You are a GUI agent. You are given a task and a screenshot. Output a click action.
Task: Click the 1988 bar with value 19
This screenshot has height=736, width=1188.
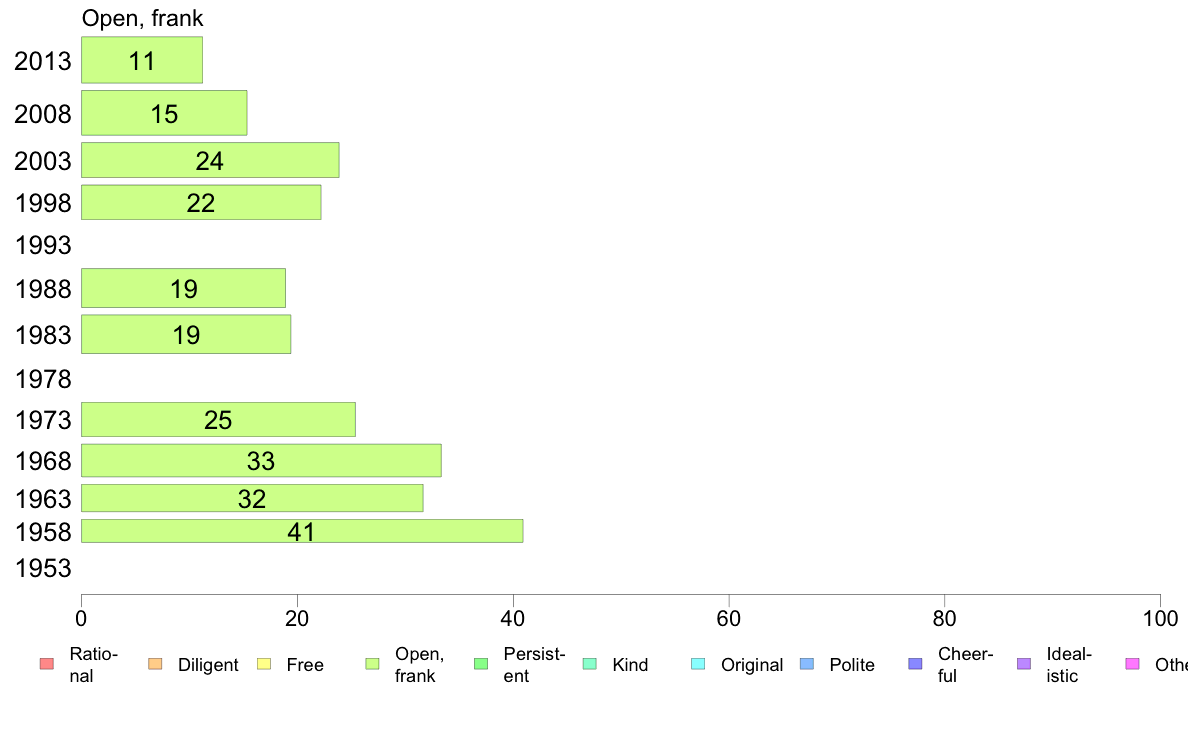(183, 288)
